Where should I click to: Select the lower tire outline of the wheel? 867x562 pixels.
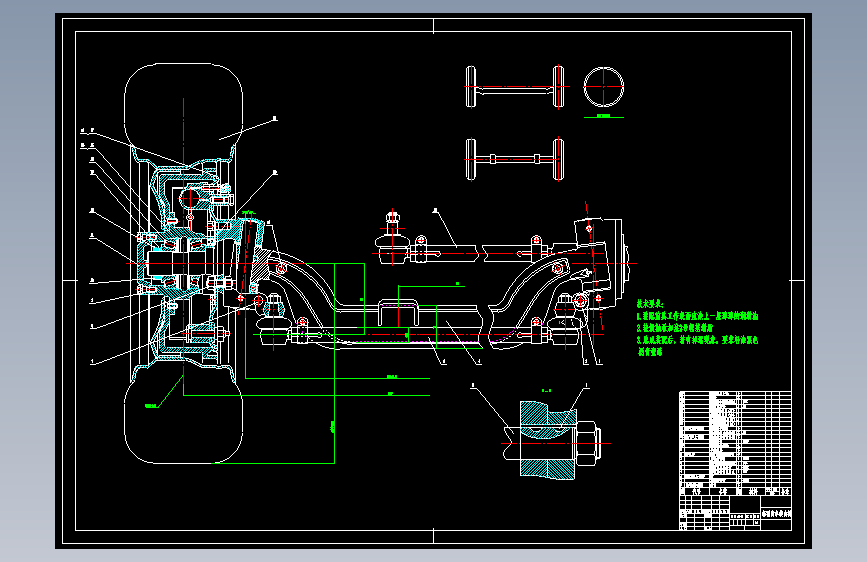pos(184,415)
